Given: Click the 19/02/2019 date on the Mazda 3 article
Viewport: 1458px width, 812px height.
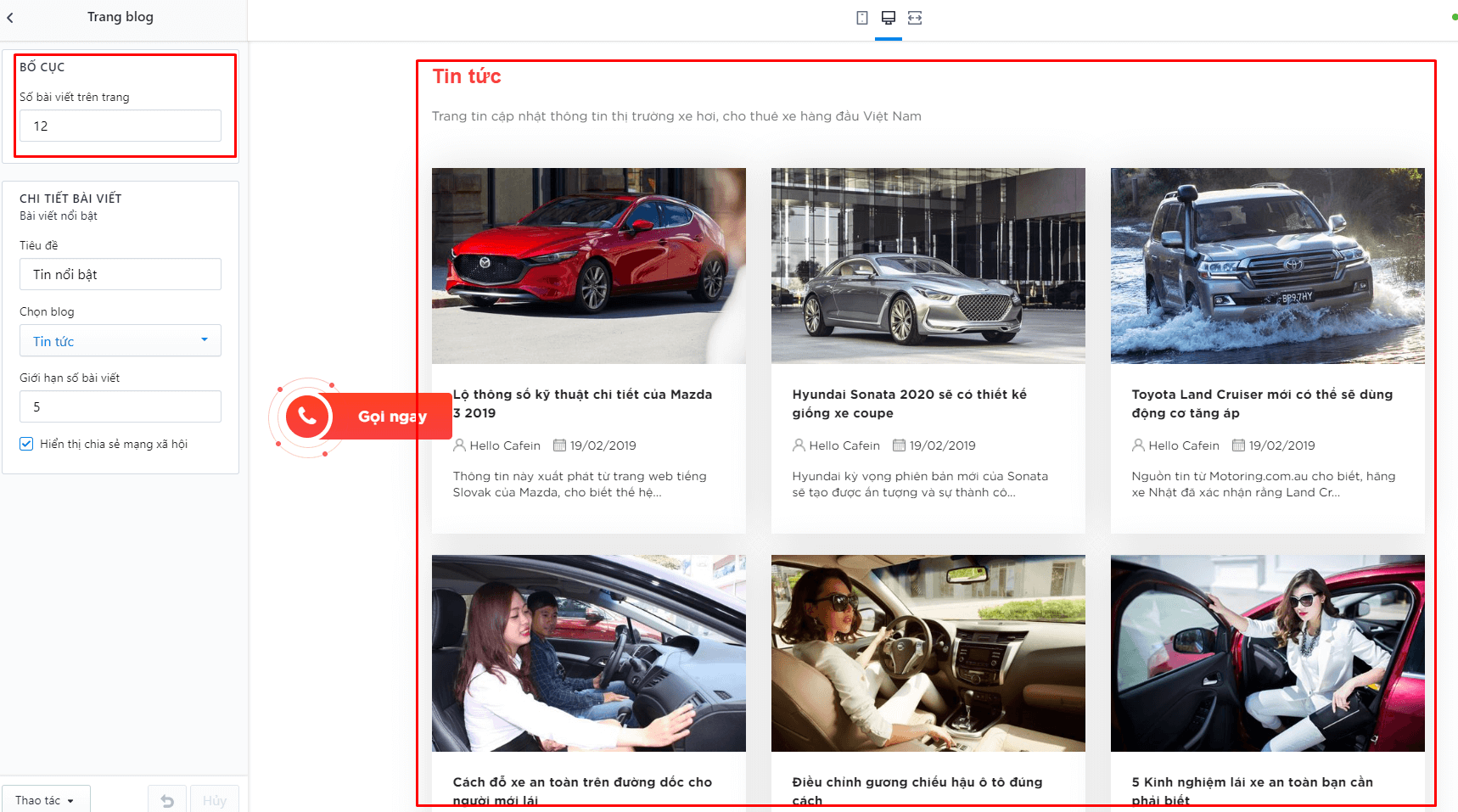Looking at the screenshot, I should pyautogui.click(x=603, y=445).
